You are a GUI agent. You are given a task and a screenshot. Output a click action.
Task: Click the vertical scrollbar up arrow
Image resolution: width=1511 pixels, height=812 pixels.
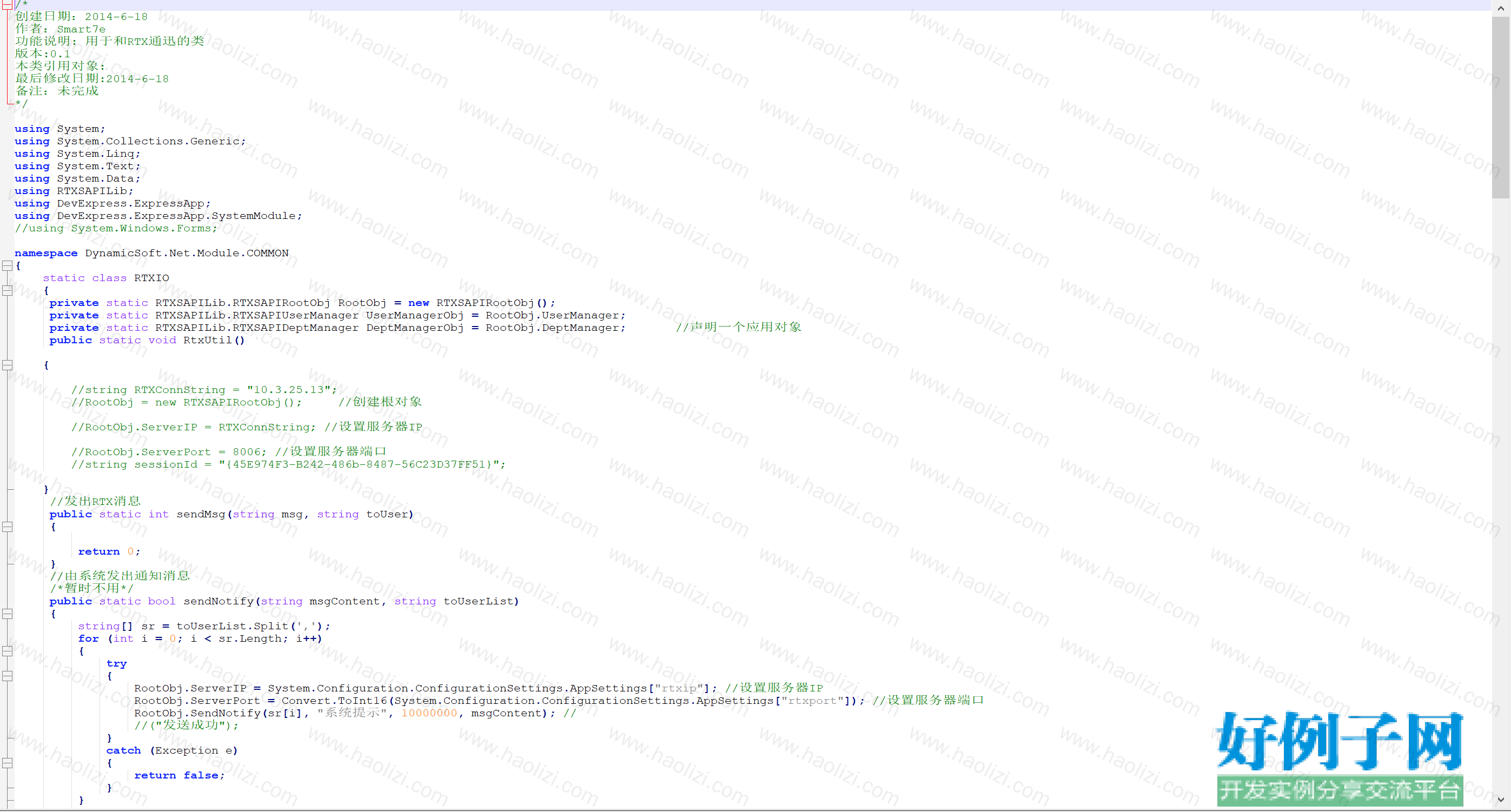point(1500,8)
